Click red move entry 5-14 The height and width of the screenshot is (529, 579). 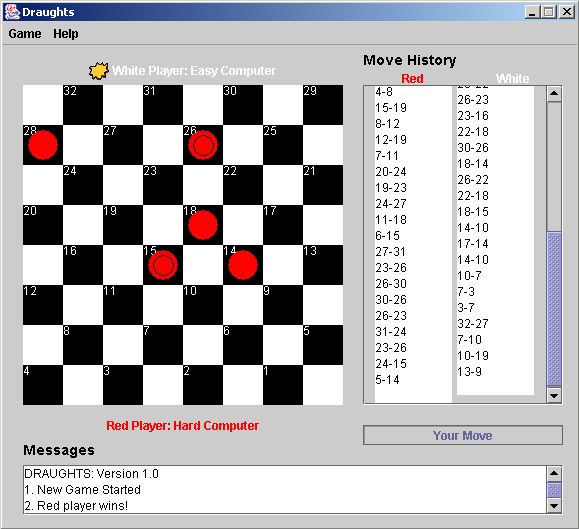click(387, 379)
